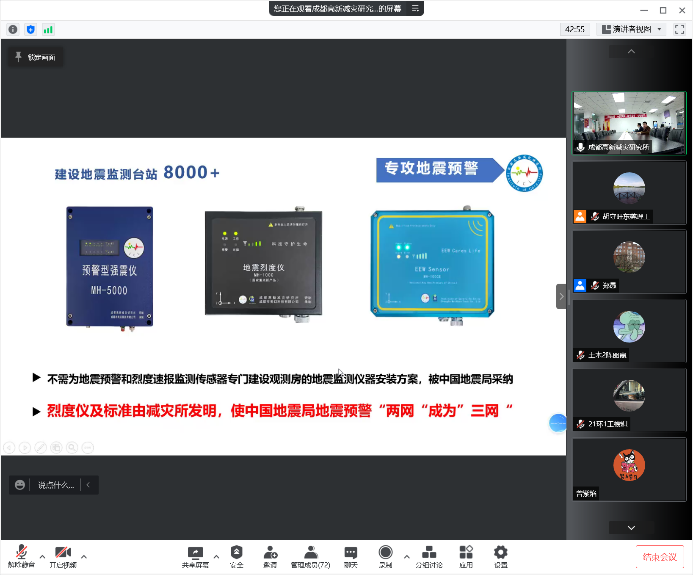Image resolution: width=693 pixels, height=575 pixels.
Task: Click the chat message input field
Action: (55, 485)
